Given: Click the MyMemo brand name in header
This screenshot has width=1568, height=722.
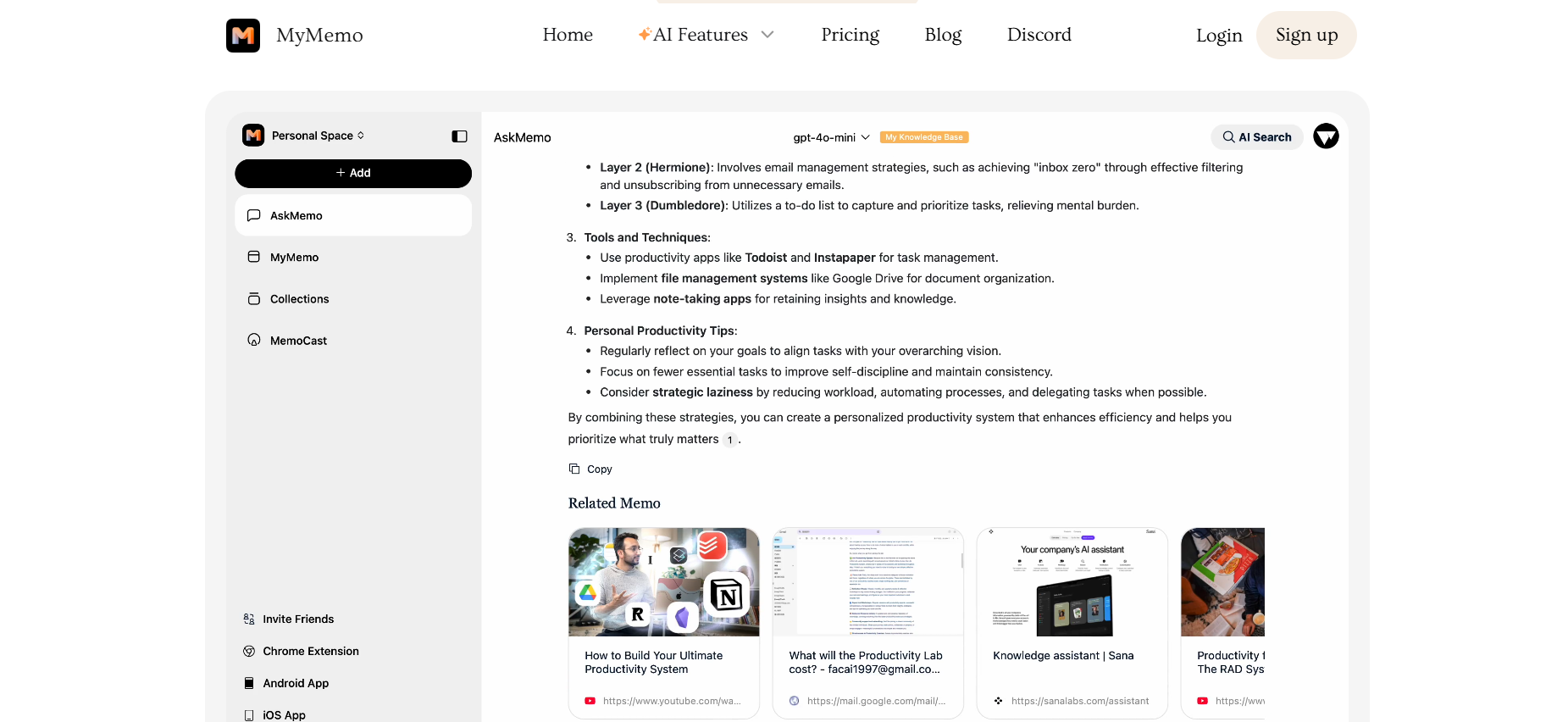Looking at the screenshot, I should (319, 36).
